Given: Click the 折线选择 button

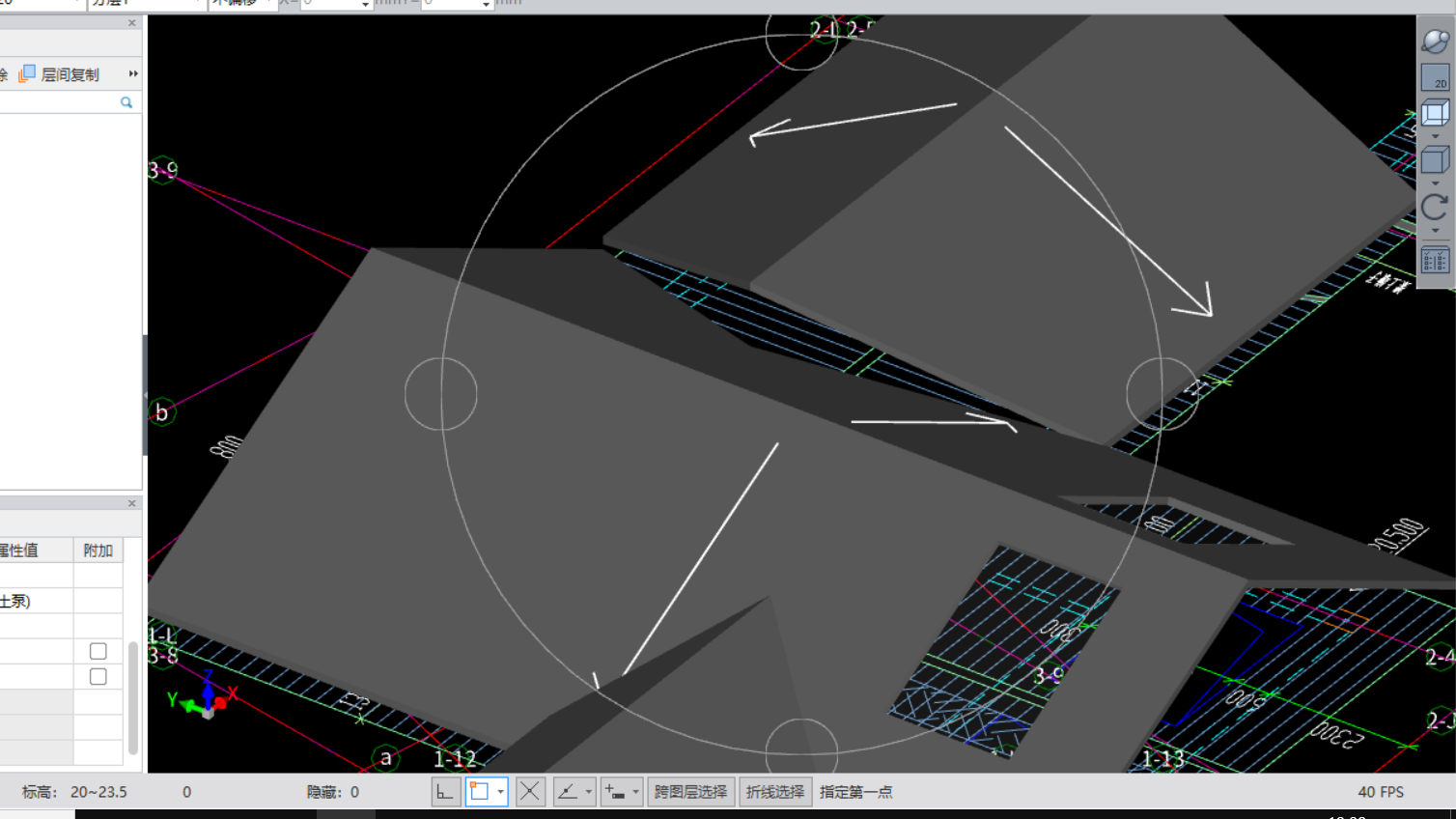Looking at the screenshot, I should pos(774,792).
